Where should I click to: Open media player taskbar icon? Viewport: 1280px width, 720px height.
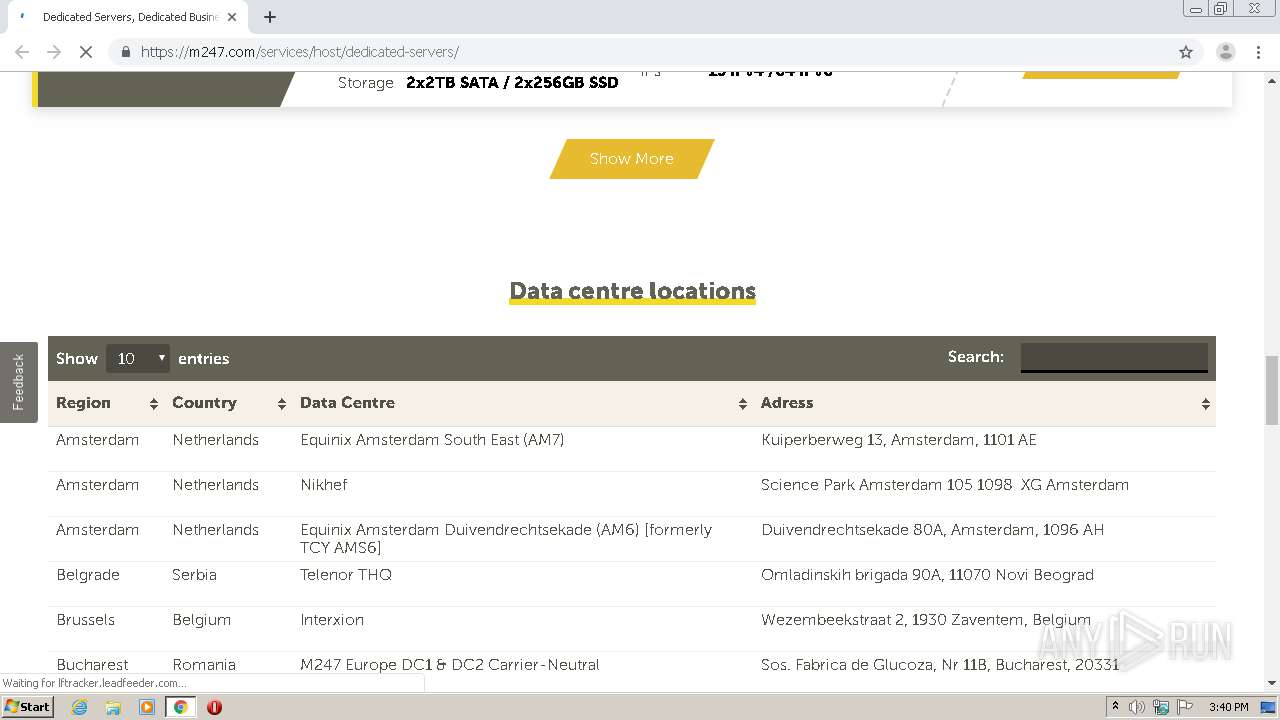[147, 707]
